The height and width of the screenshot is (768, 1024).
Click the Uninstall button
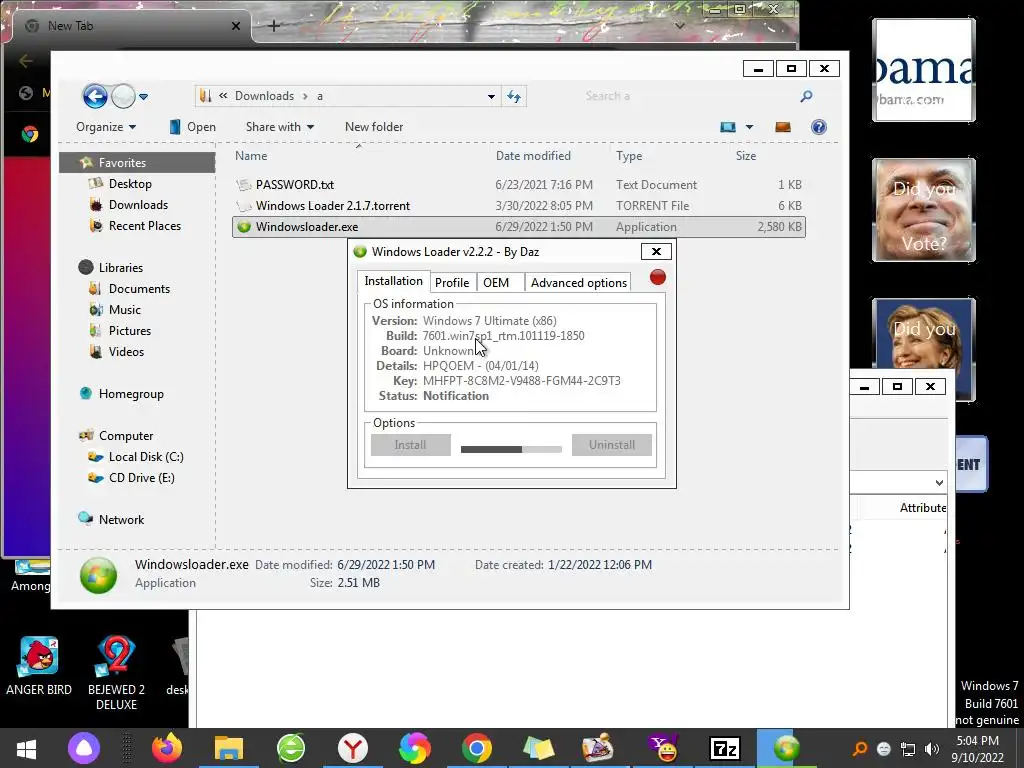click(x=611, y=445)
